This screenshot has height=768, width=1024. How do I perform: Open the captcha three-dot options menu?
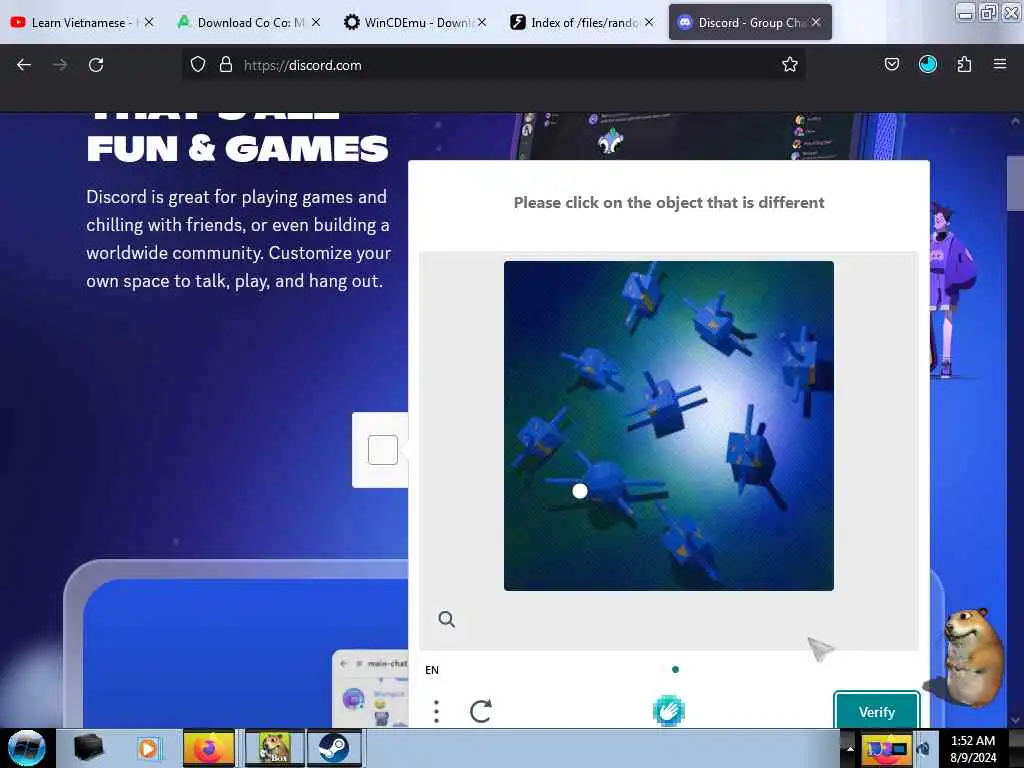pos(436,711)
